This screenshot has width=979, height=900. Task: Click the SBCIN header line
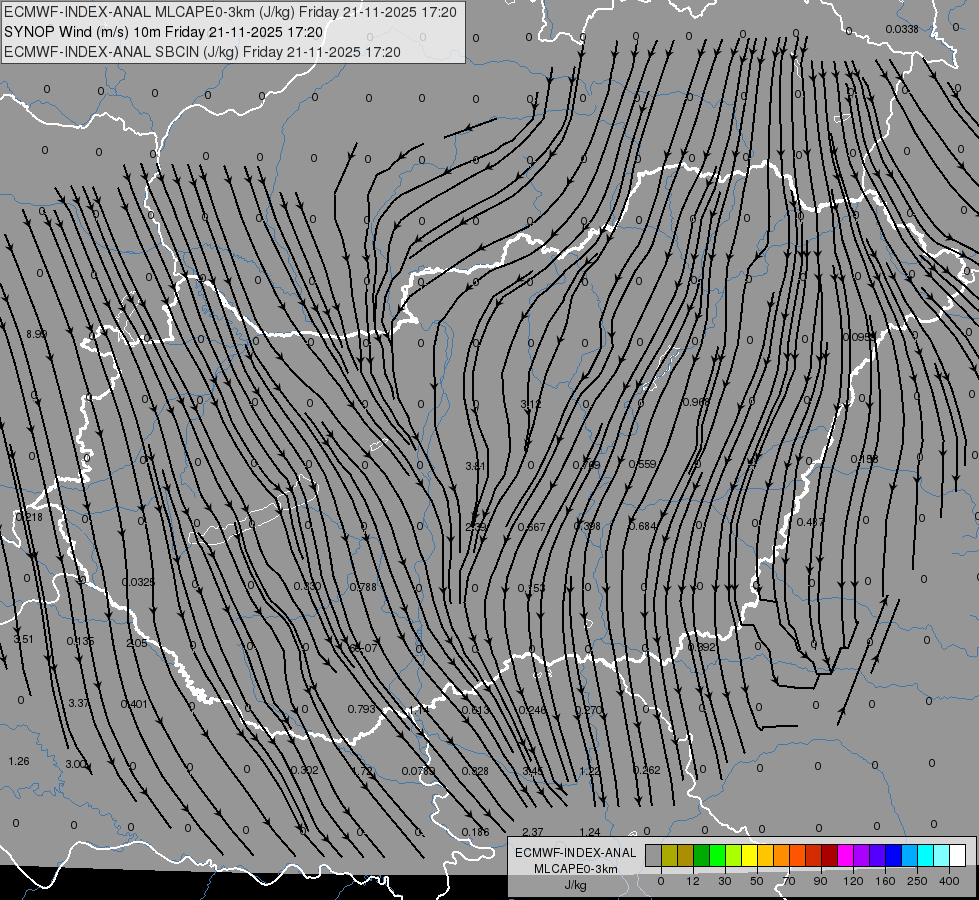[202, 52]
